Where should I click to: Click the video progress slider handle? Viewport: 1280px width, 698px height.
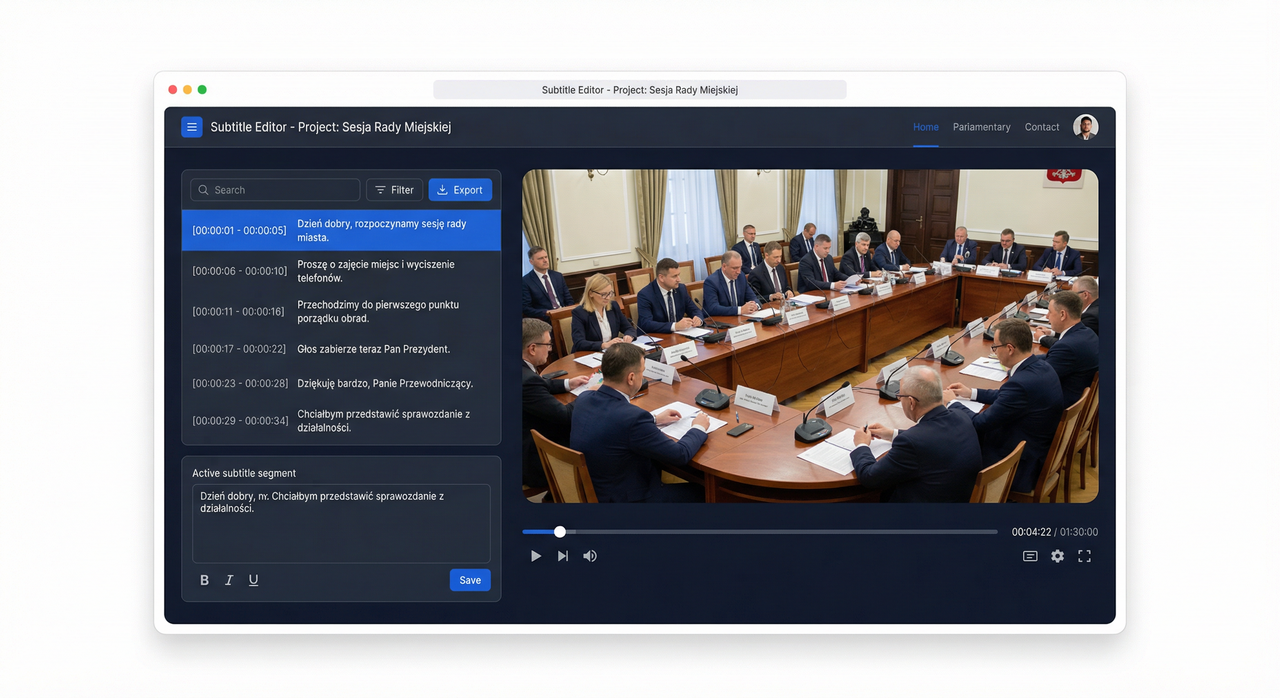(x=560, y=532)
